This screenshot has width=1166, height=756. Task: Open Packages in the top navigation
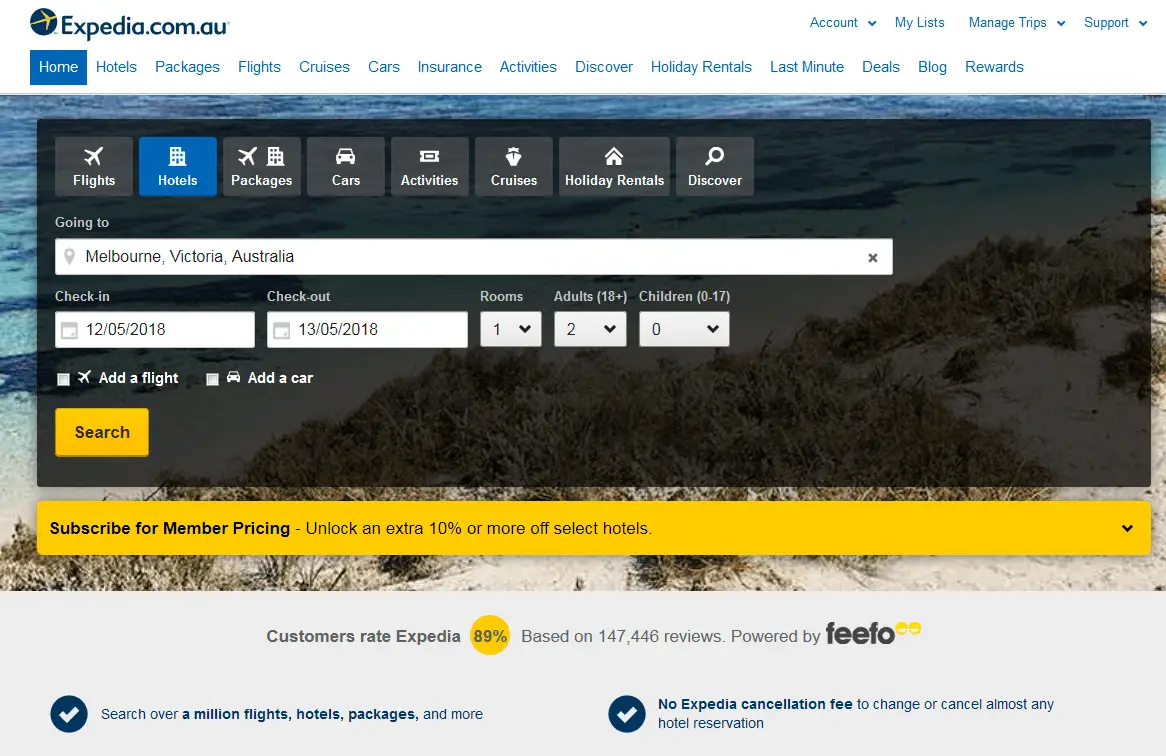[187, 67]
